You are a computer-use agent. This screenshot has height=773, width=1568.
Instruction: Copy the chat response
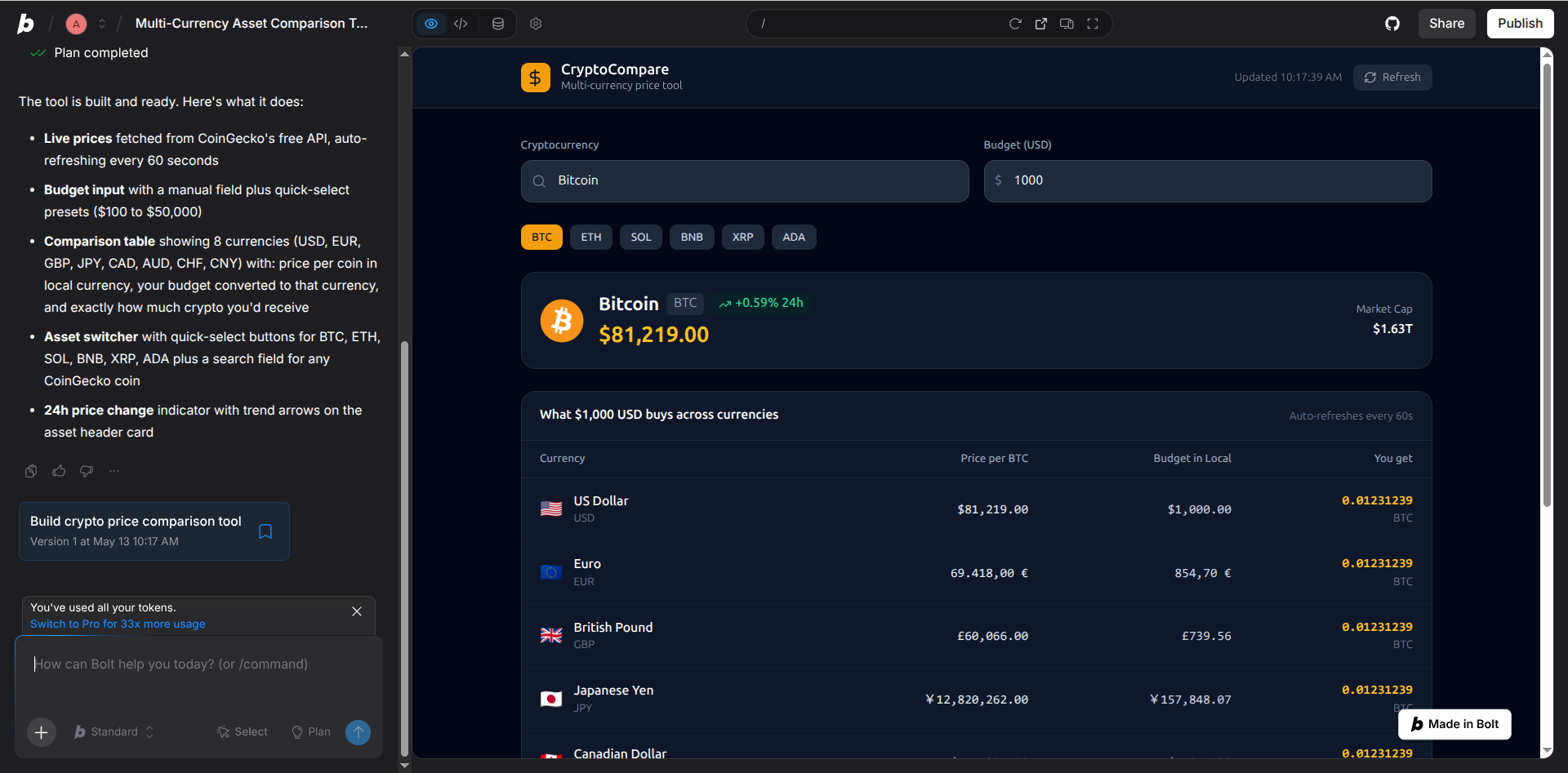[31, 471]
